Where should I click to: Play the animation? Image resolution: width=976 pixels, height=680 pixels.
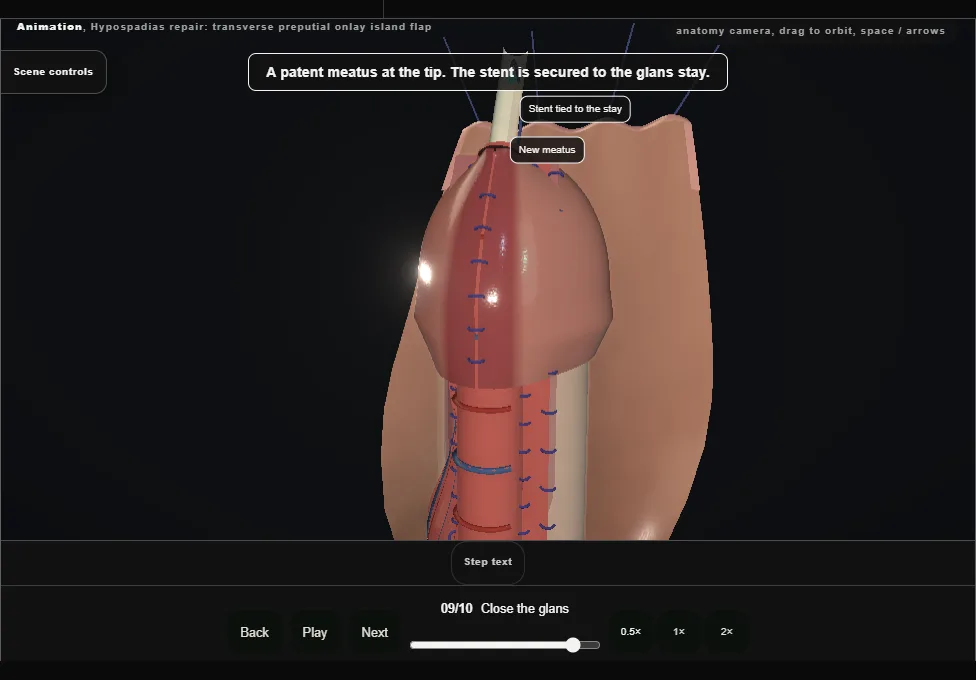tap(314, 632)
